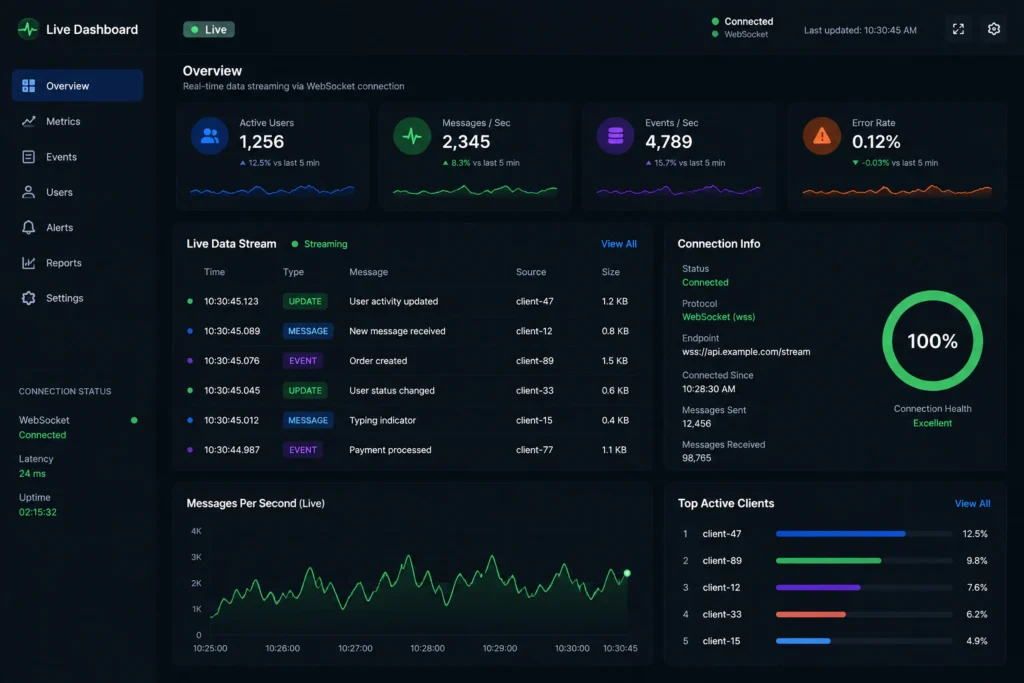Click the UPDATE badge for User status changed
Image resolution: width=1024 pixels, height=683 pixels.
305,390
